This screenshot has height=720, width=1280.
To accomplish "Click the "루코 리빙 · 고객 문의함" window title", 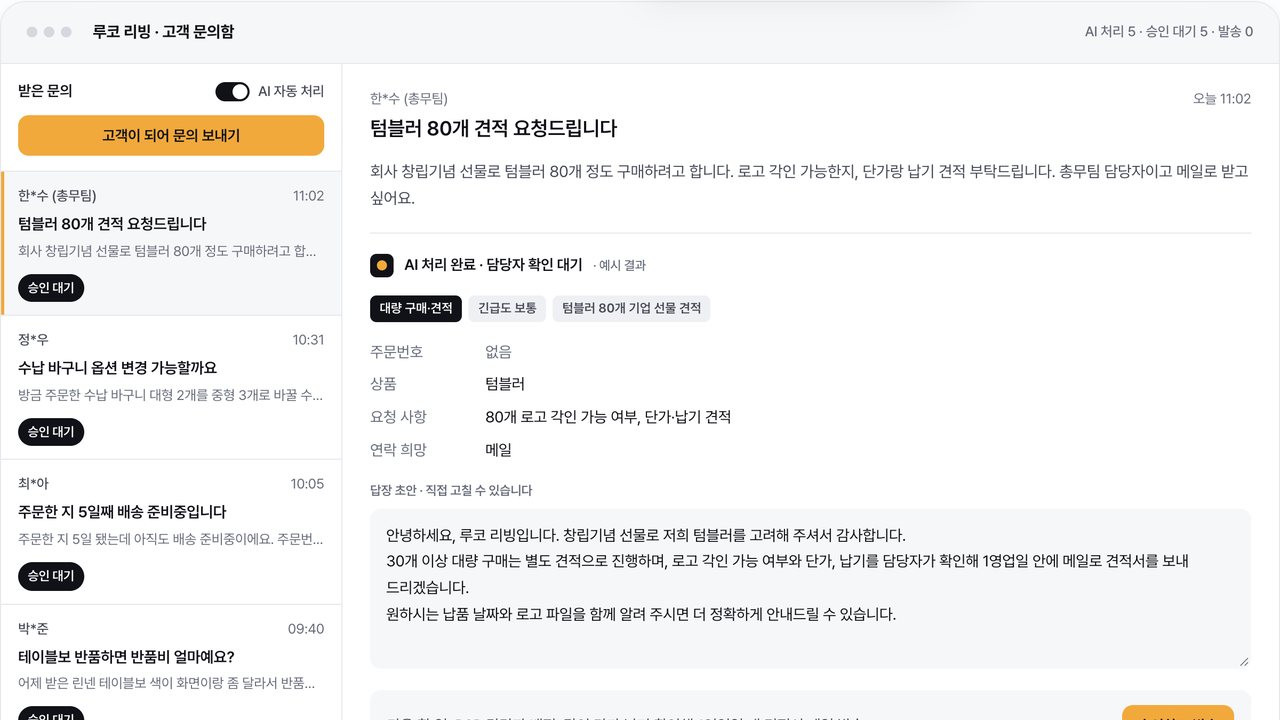I will click(x=163, y=32).
